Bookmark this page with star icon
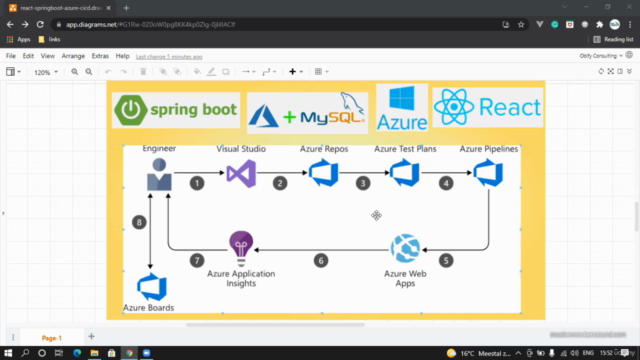 (521, 24)
